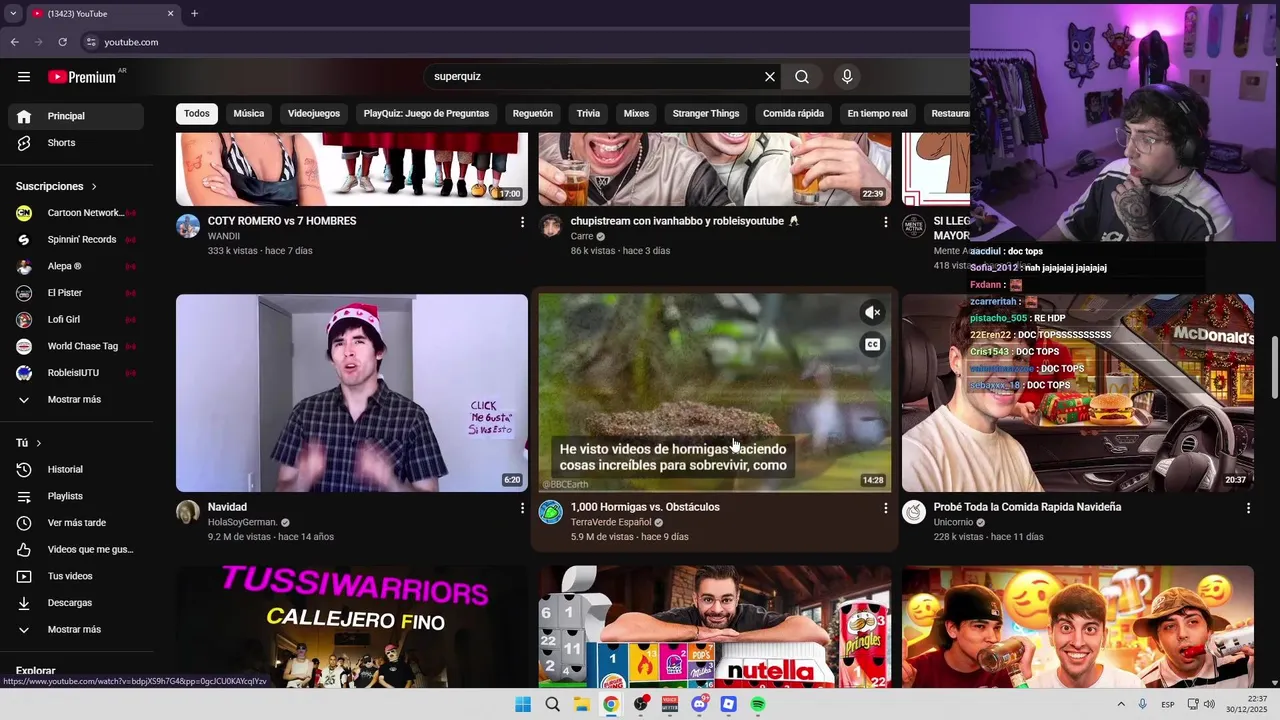Select the Trivia filter chip

(x=588, y=114)
